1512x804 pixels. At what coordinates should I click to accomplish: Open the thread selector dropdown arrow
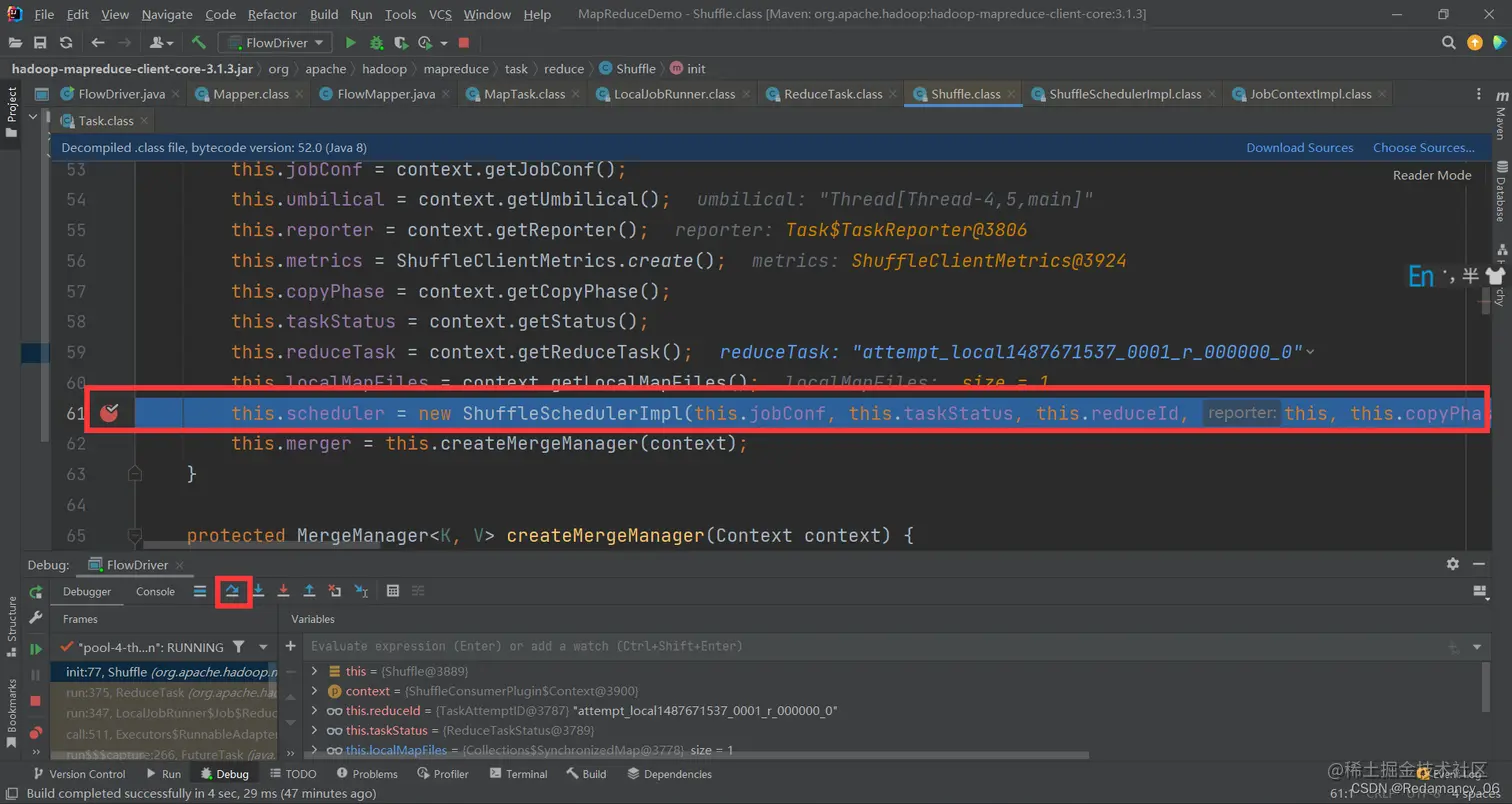coord(264,647)
